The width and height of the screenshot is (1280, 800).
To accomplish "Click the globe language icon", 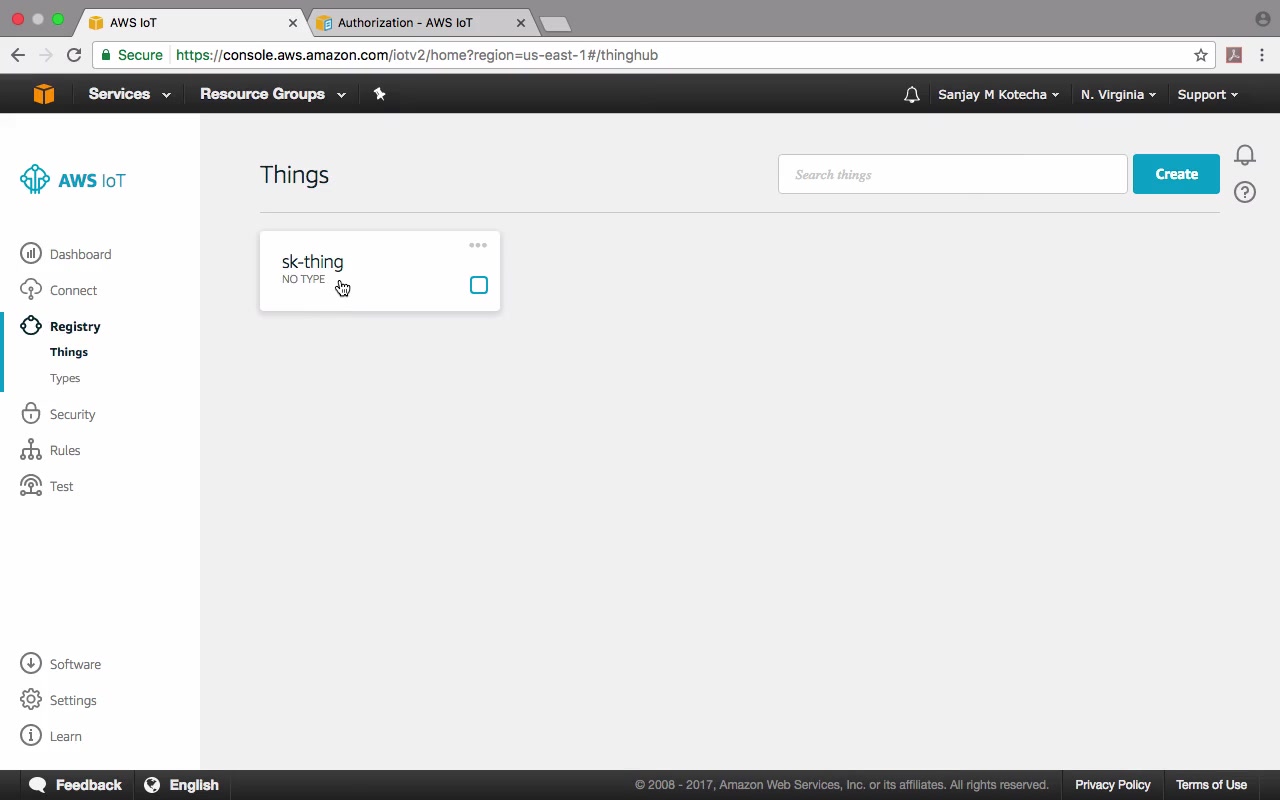I will tap(152, 785).
